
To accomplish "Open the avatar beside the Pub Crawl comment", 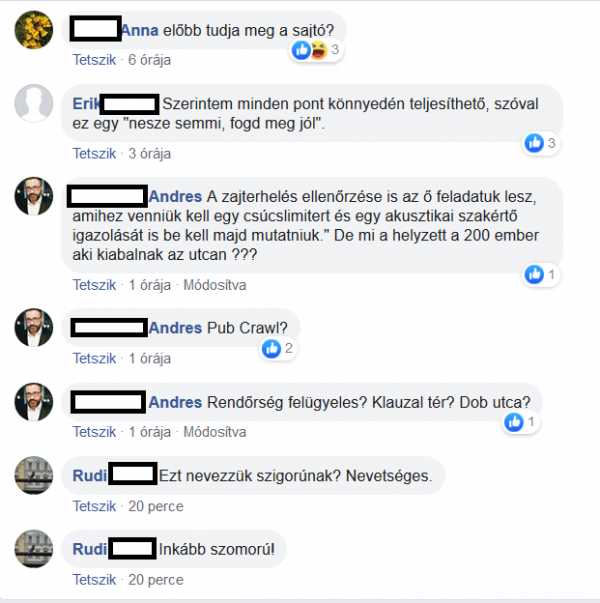I will [34, 327].
